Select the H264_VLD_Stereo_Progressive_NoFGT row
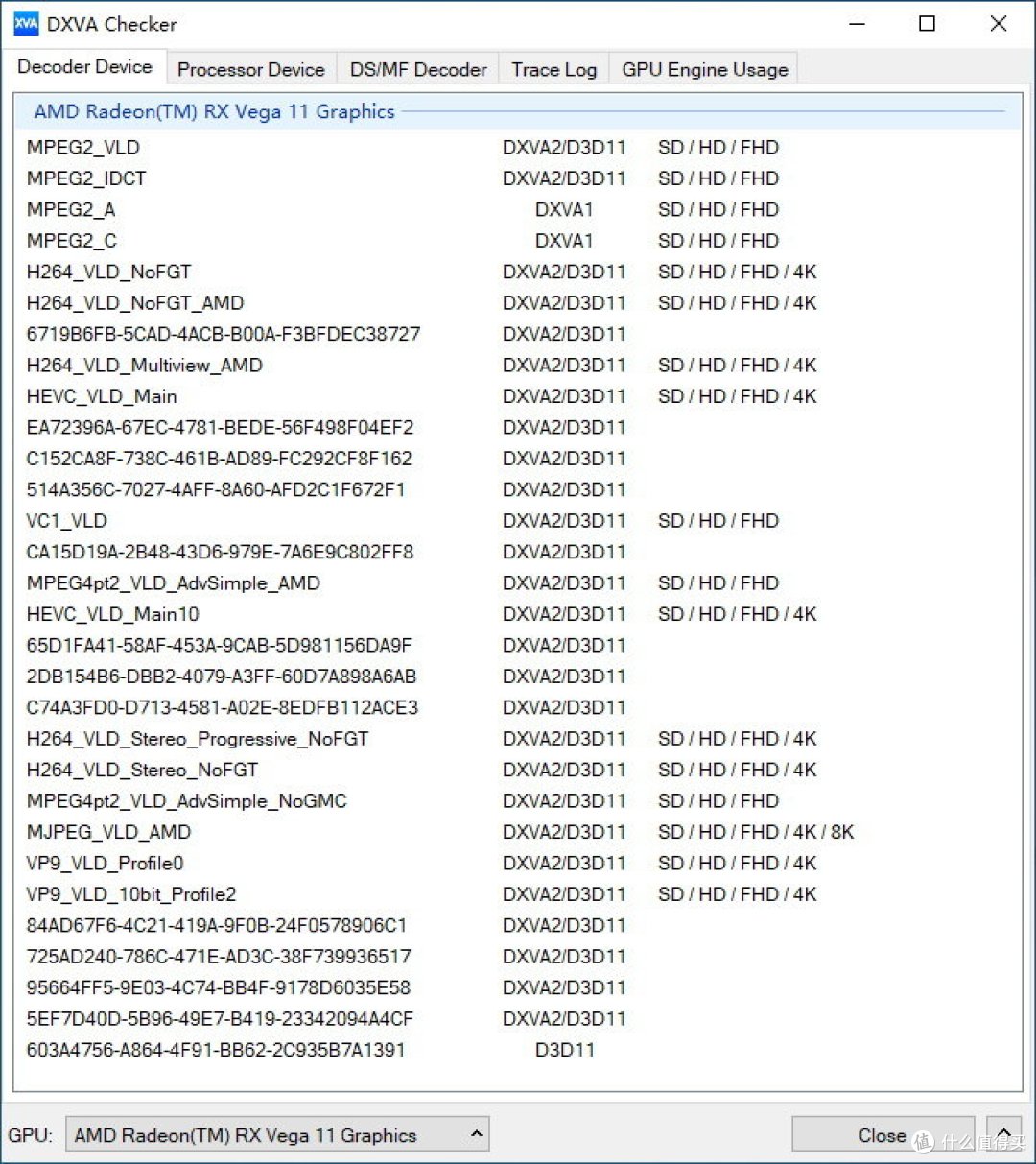This screenshot has height=1164, width=1036. [x=518, y=739]
